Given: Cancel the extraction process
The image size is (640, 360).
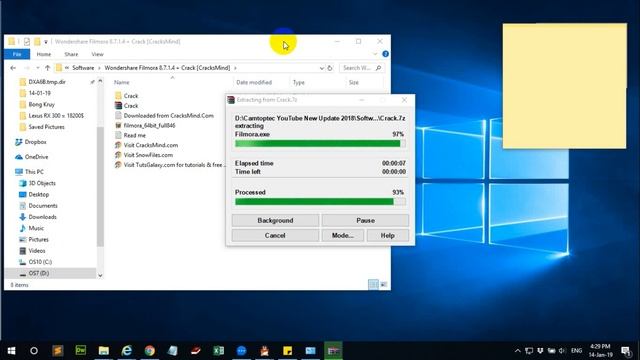Looking at the screenshot, I should click(x=276, y=236).
